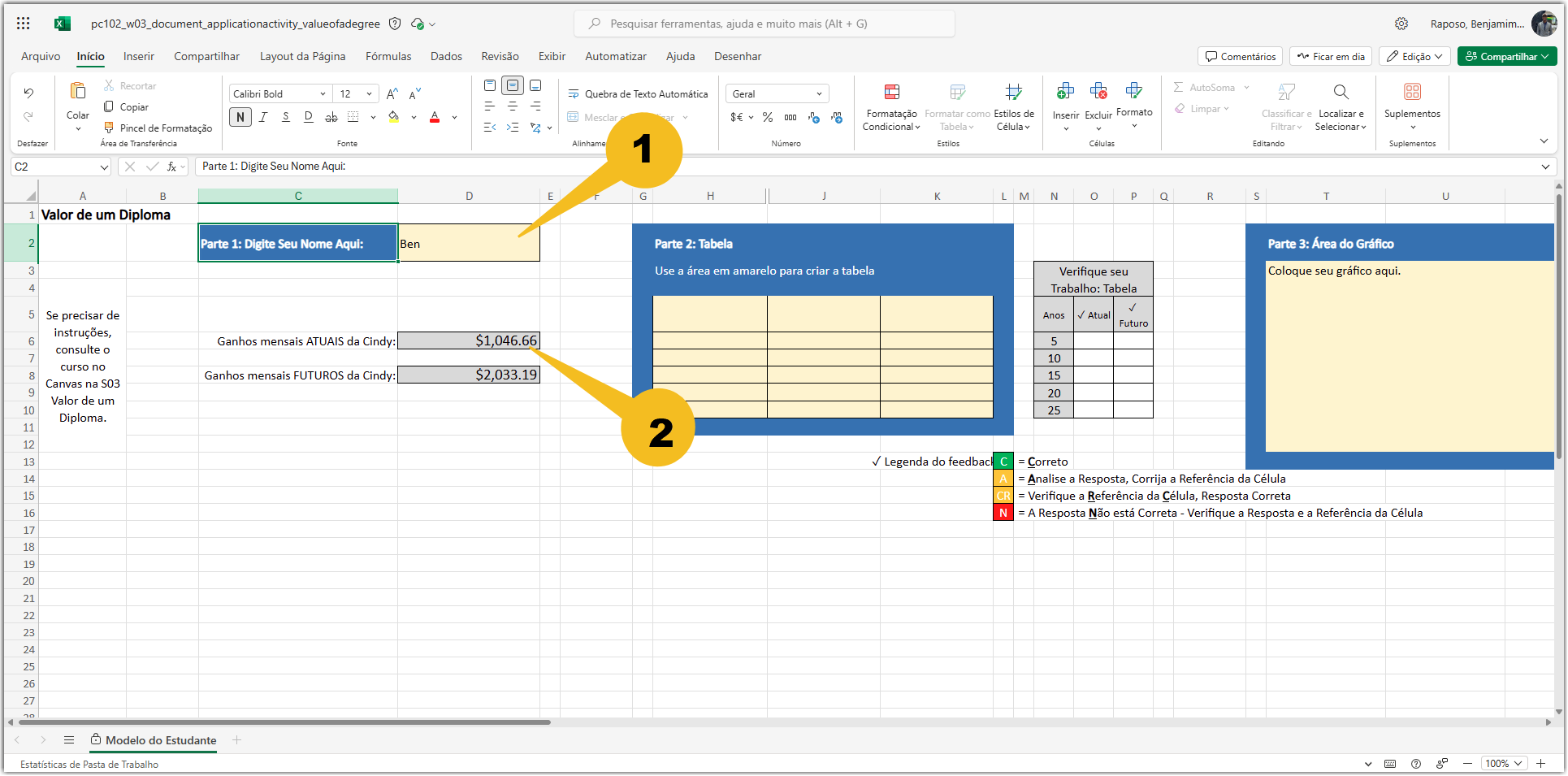Click the Delete cells icon
Viewport: 1568px width, 776px height.
coord(1098,91)
